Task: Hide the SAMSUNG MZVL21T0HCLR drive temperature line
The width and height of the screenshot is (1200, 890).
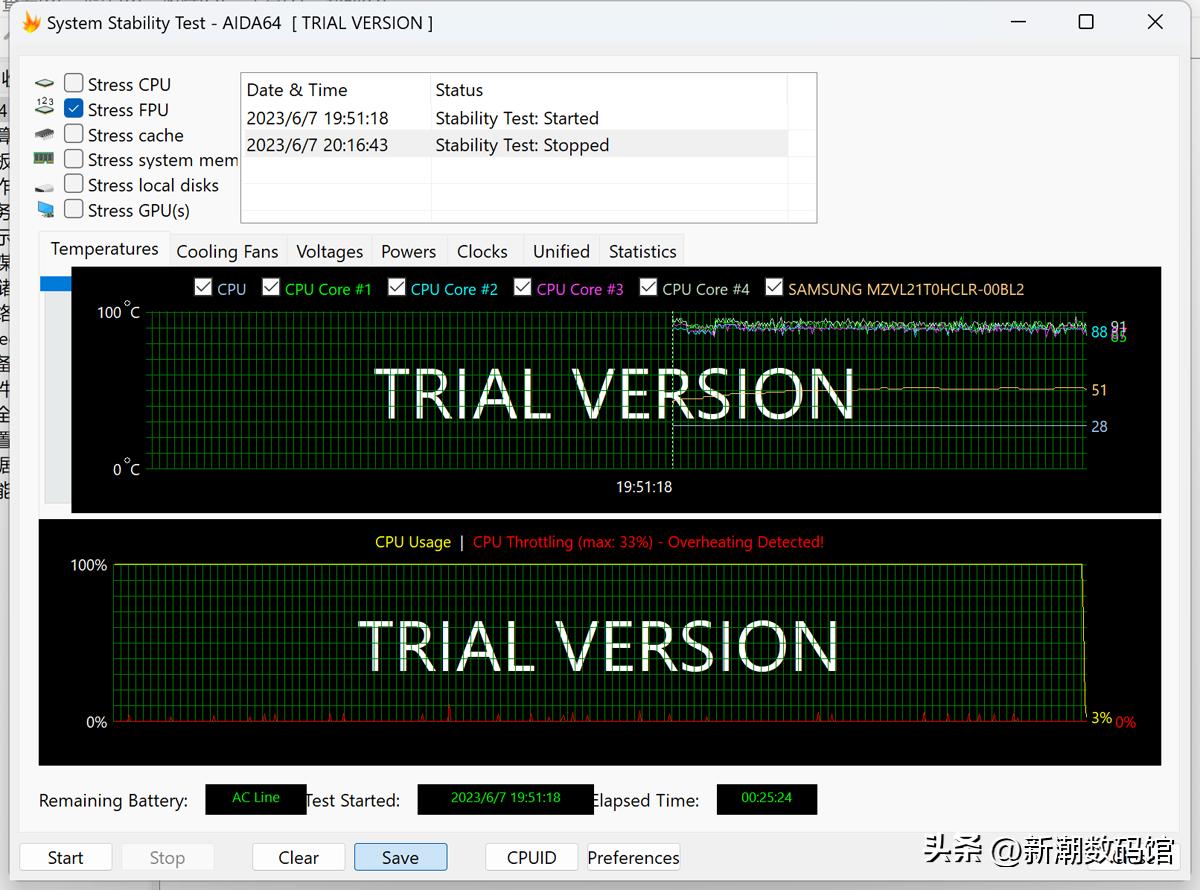Action: tap(774, 288)
